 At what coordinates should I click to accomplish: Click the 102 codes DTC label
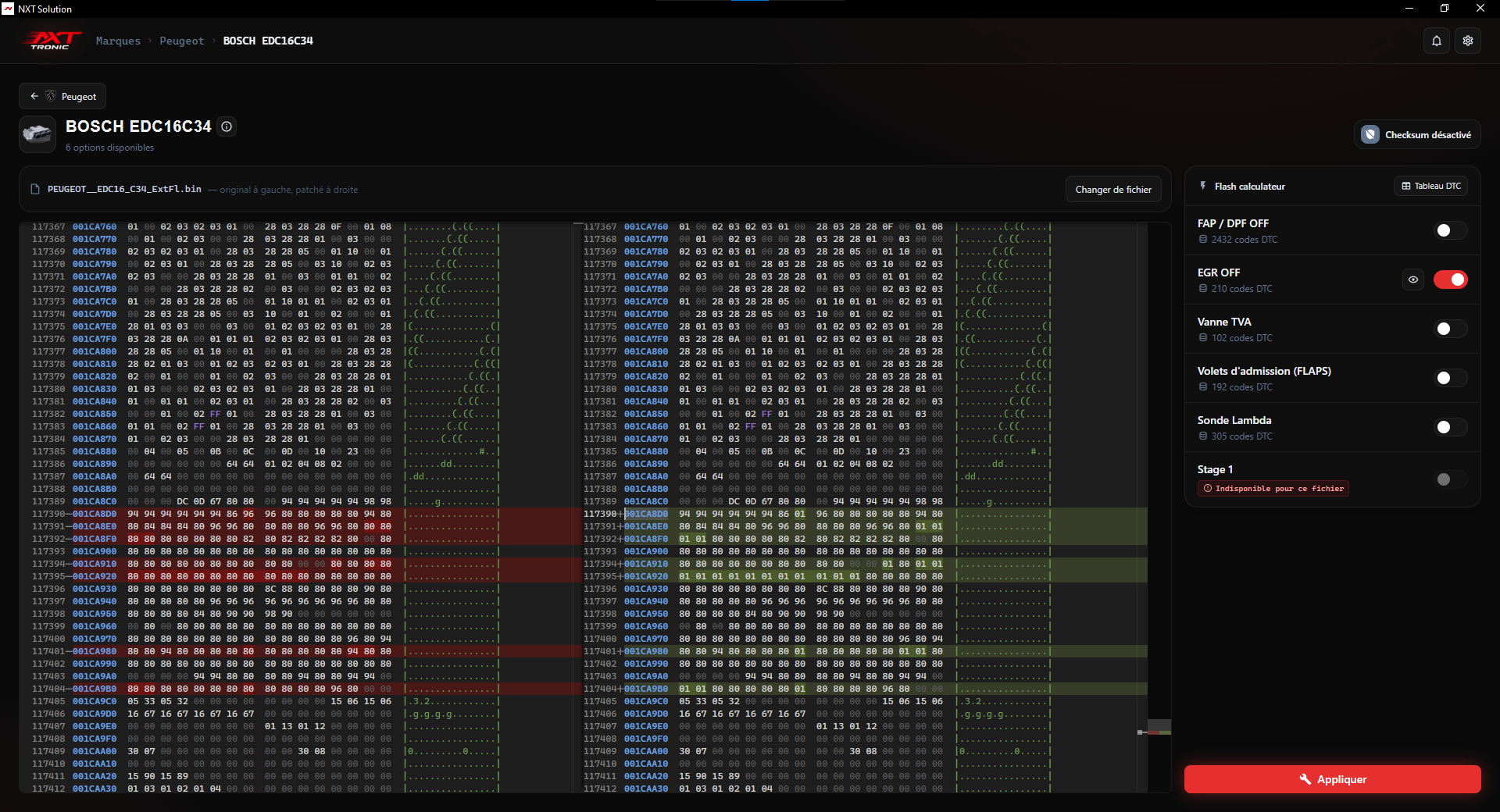[1241, 338]
